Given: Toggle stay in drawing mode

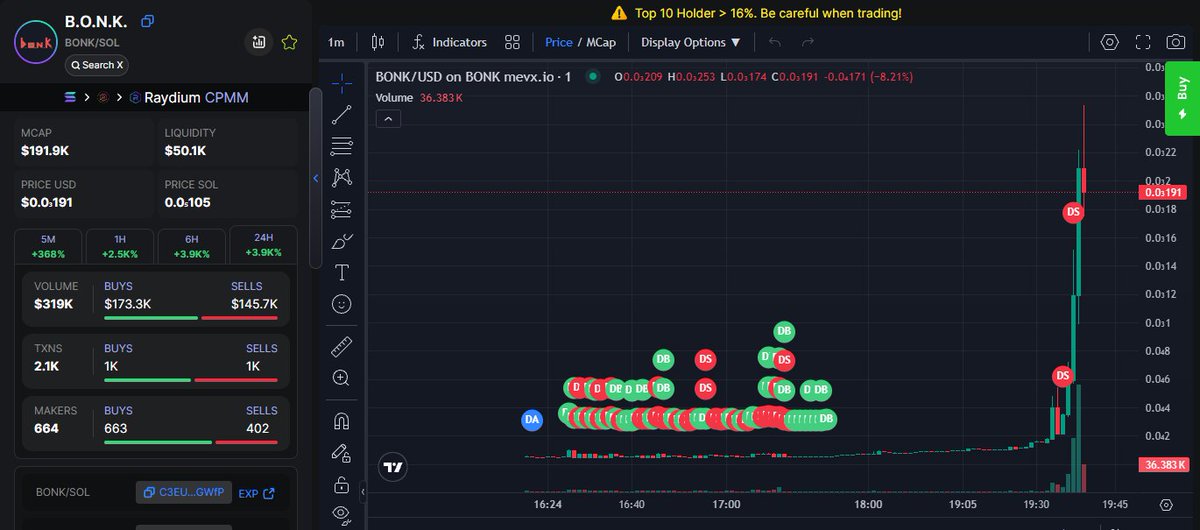Looking at the screenshot, I should point(342,453).
